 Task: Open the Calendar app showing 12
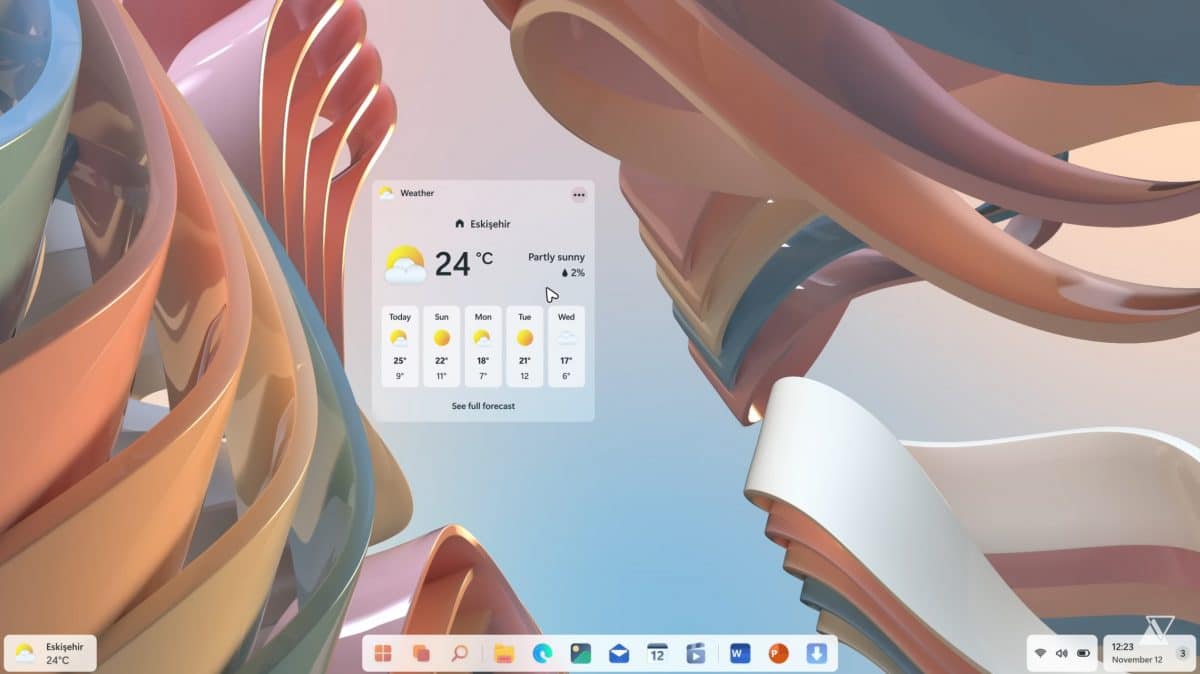658,653
